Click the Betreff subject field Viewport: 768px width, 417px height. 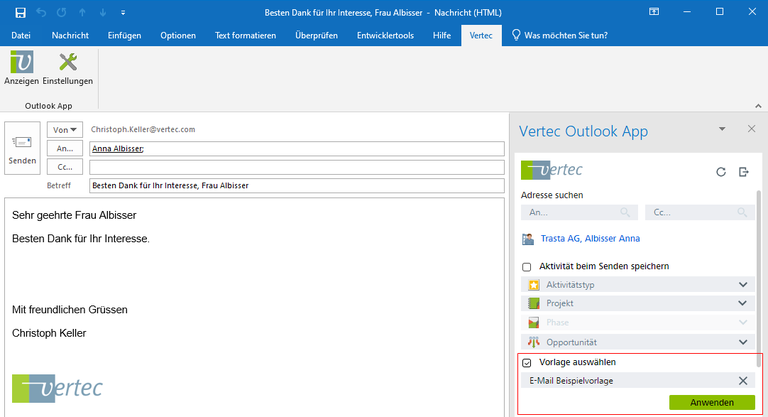click(x=295, y=185)
